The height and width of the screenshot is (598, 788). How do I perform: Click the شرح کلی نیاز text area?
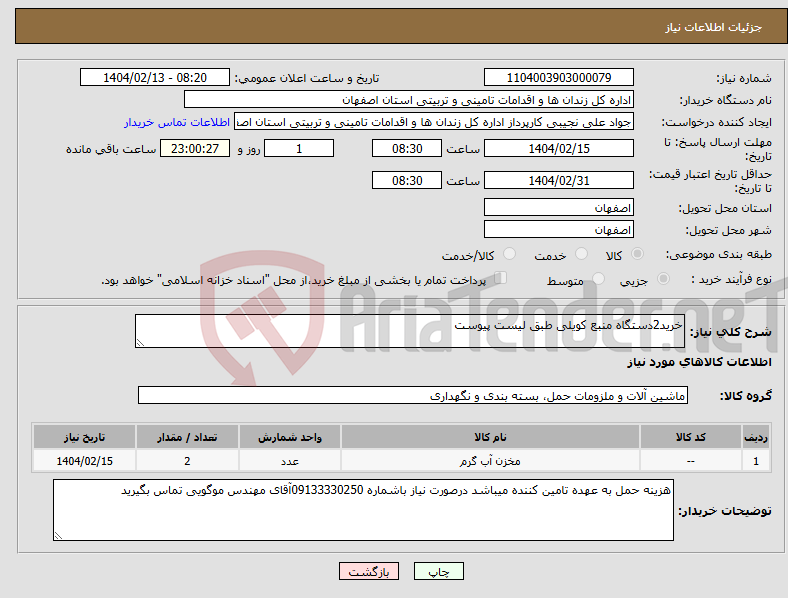(x=410, y=331)
